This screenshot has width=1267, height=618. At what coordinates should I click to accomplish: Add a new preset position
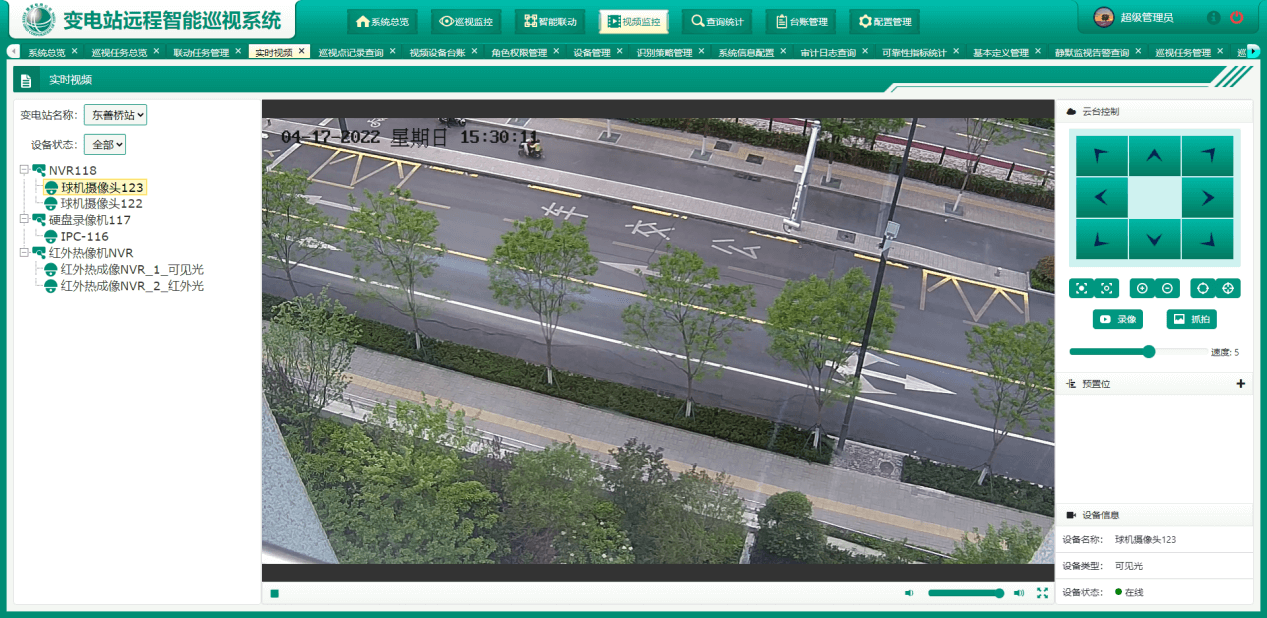1241,384
